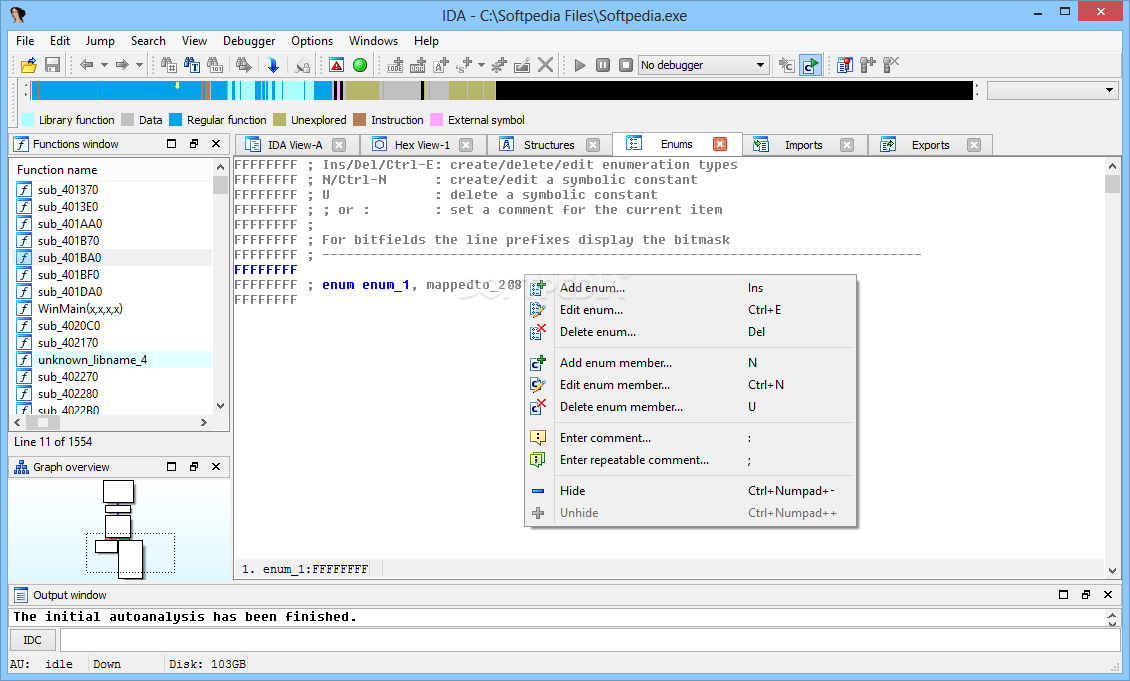This screenshot has width=1130, height=681.
Task: Click the function icon beside WinMain(x,x,x,x)
Action: [25, 308]
